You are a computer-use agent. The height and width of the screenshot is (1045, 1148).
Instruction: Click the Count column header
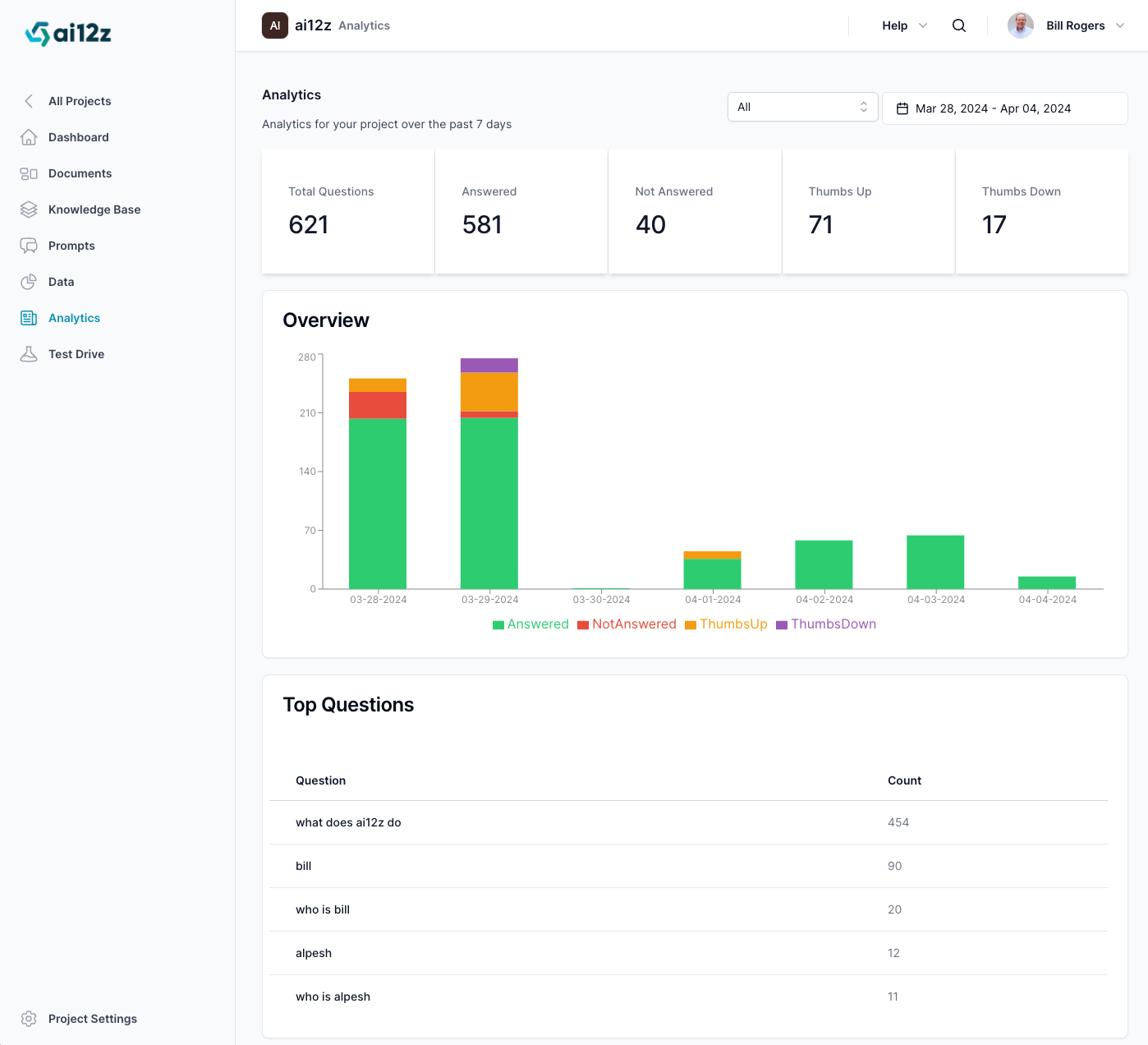click(x=904, y=780)
